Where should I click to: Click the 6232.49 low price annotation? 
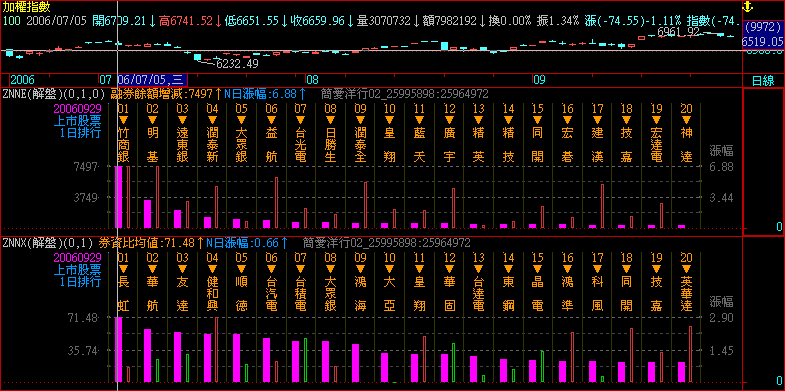click(x=237, y=64)
